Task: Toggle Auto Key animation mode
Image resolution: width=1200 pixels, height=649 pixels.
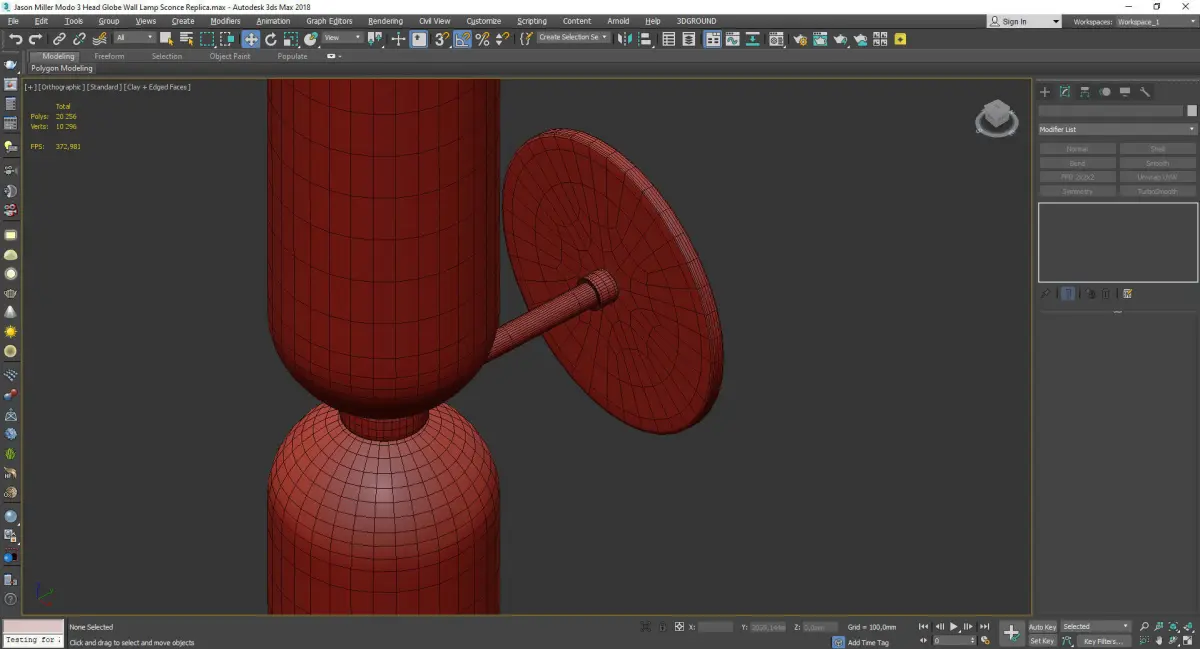Action: 1042,627
